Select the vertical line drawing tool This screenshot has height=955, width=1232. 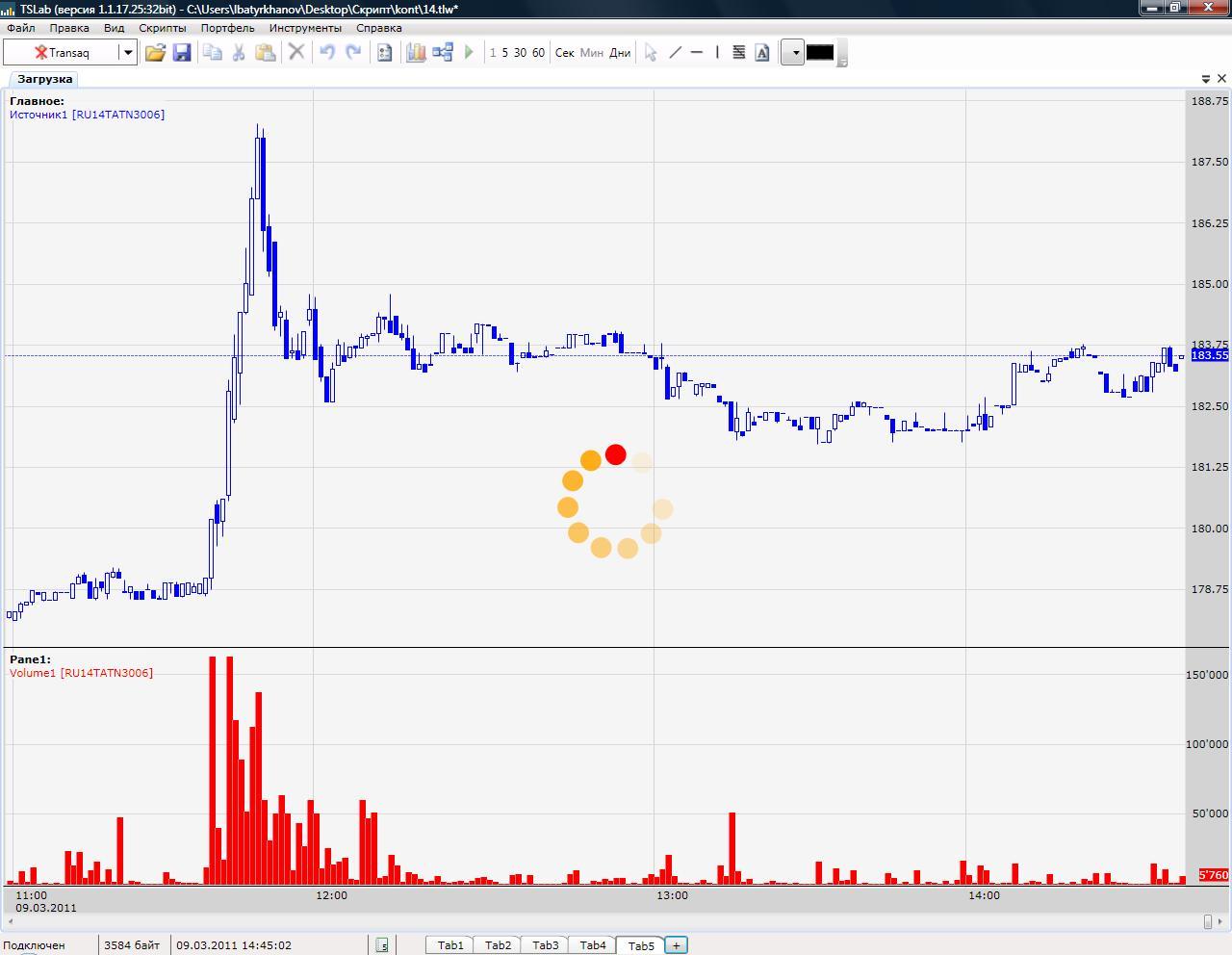click(x=717, y=53)
